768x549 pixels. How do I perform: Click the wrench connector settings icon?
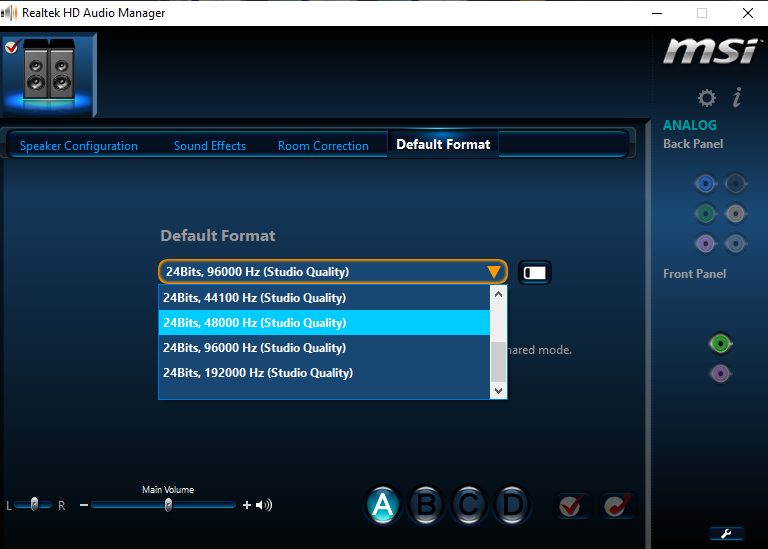[x=726, y=533]
